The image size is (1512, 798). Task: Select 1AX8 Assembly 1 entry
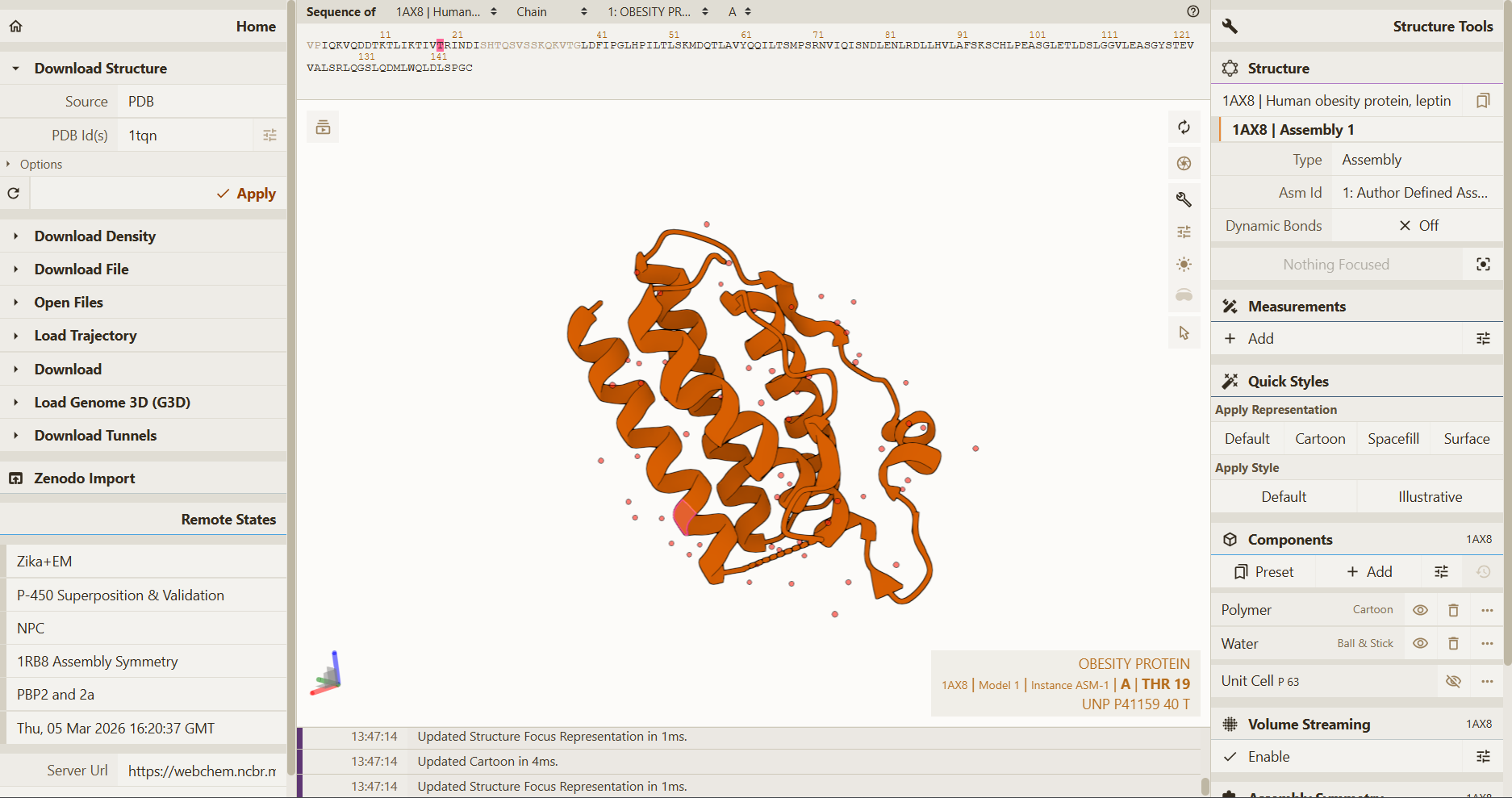pyautogui.click(x=1360, y=130)
